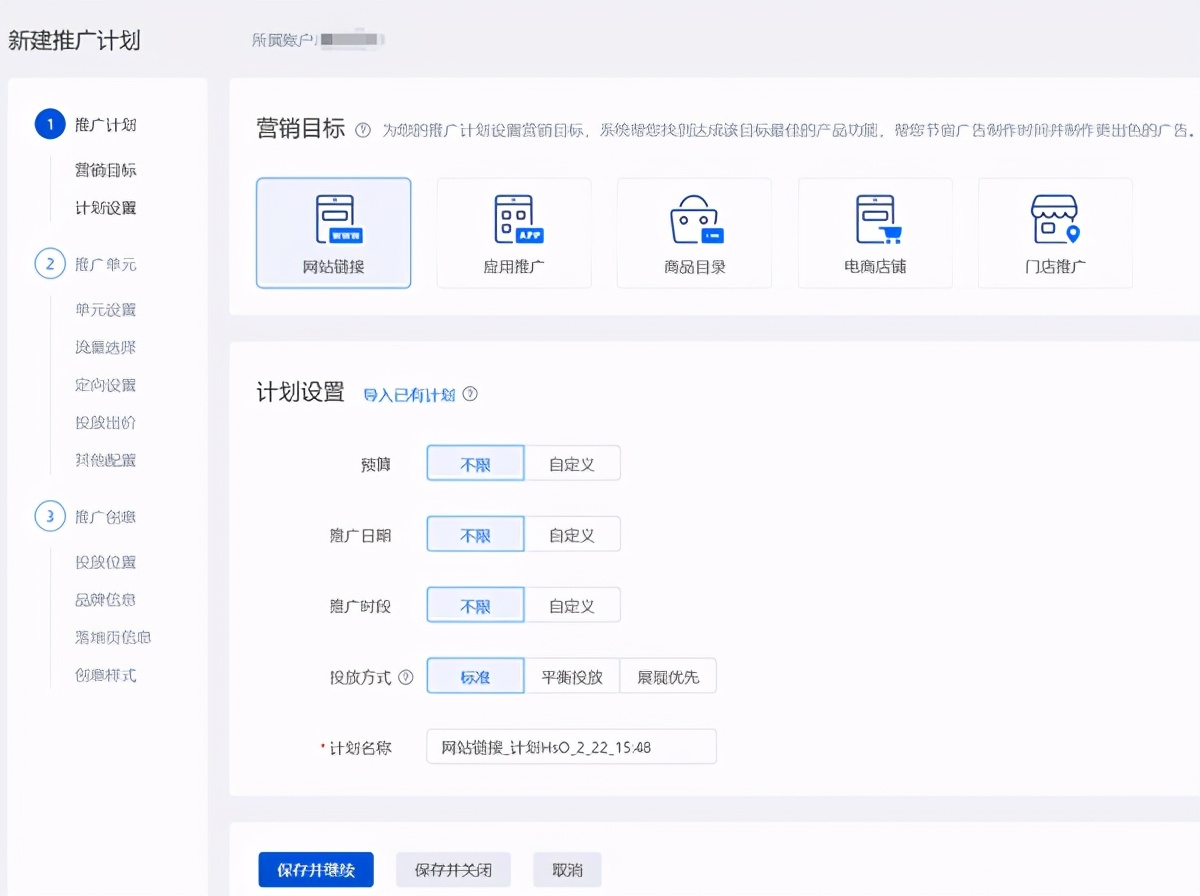
Task: Choose 自定义 for 推广时段
Action: (573, 604)
